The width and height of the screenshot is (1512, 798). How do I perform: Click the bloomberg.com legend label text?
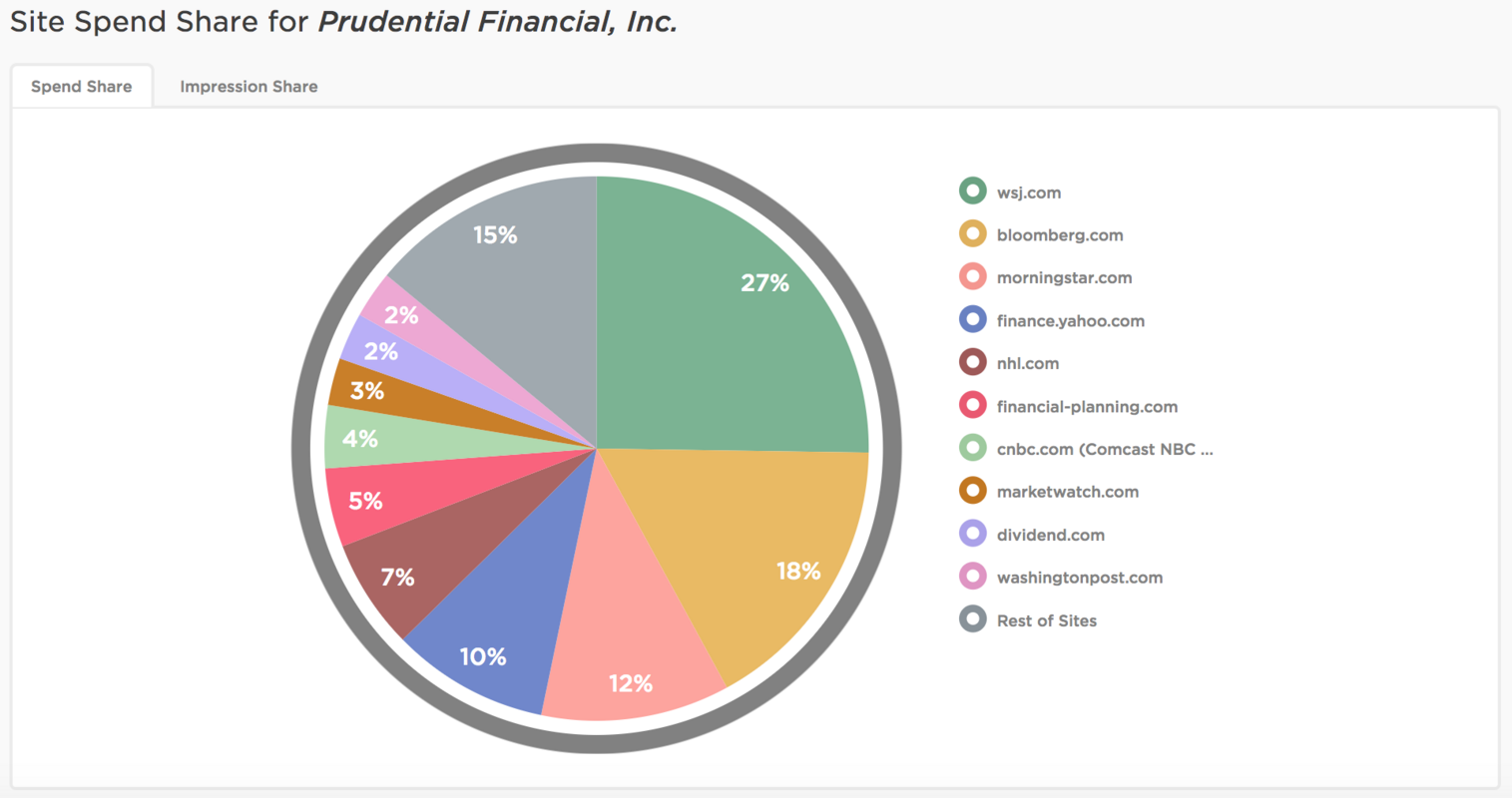click(x=1059, y=234)
